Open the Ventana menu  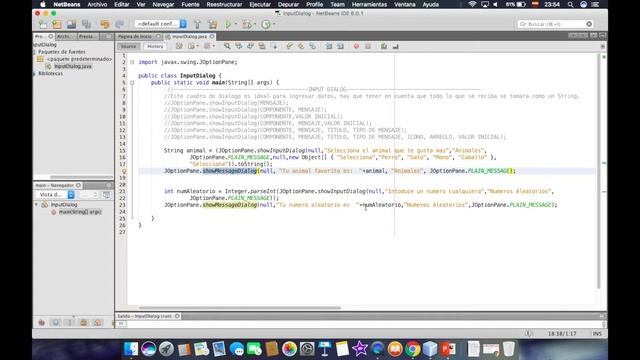pyautogui.click(x=404, y=4)
